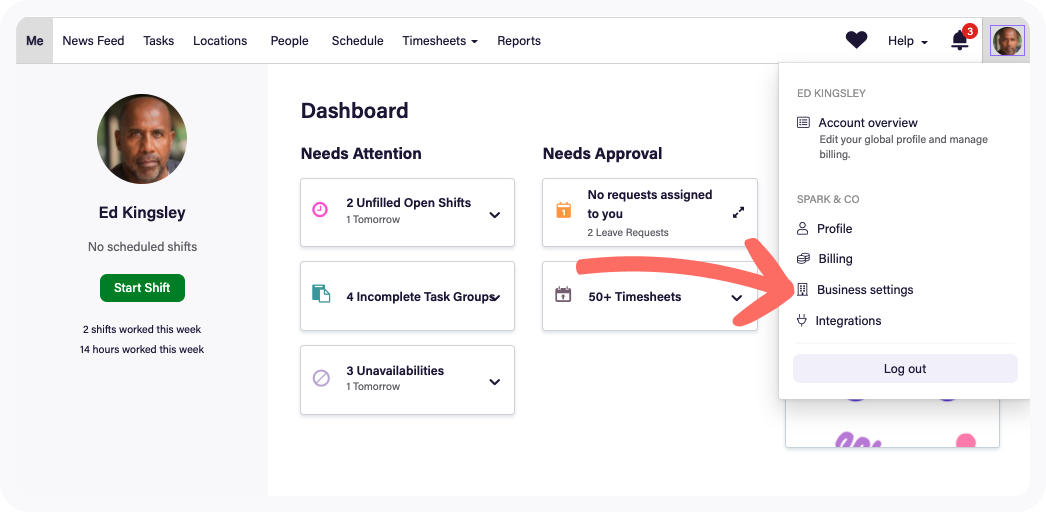Screen dimensions: 1046x512
Task: Open the Reports page
Action: coord(519,41)
